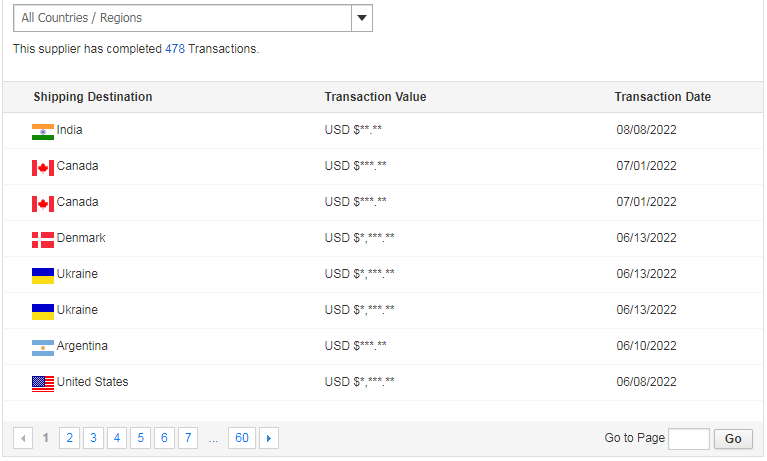767x461 pixels.
Task: Click the Go to Page input field
Action: click(689, 439)
